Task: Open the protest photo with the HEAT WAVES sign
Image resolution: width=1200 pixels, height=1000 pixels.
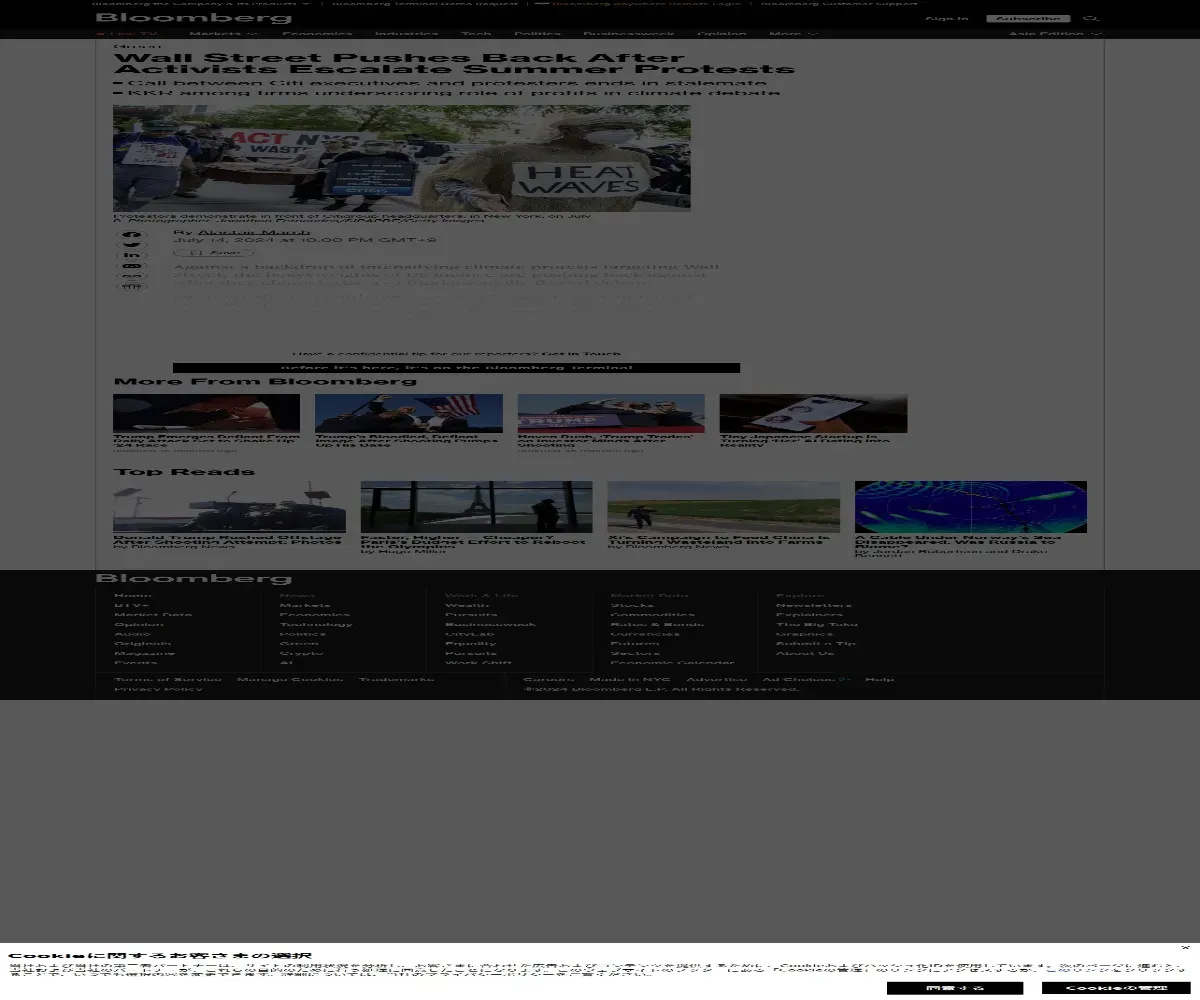Action: [x=401, y=158]
